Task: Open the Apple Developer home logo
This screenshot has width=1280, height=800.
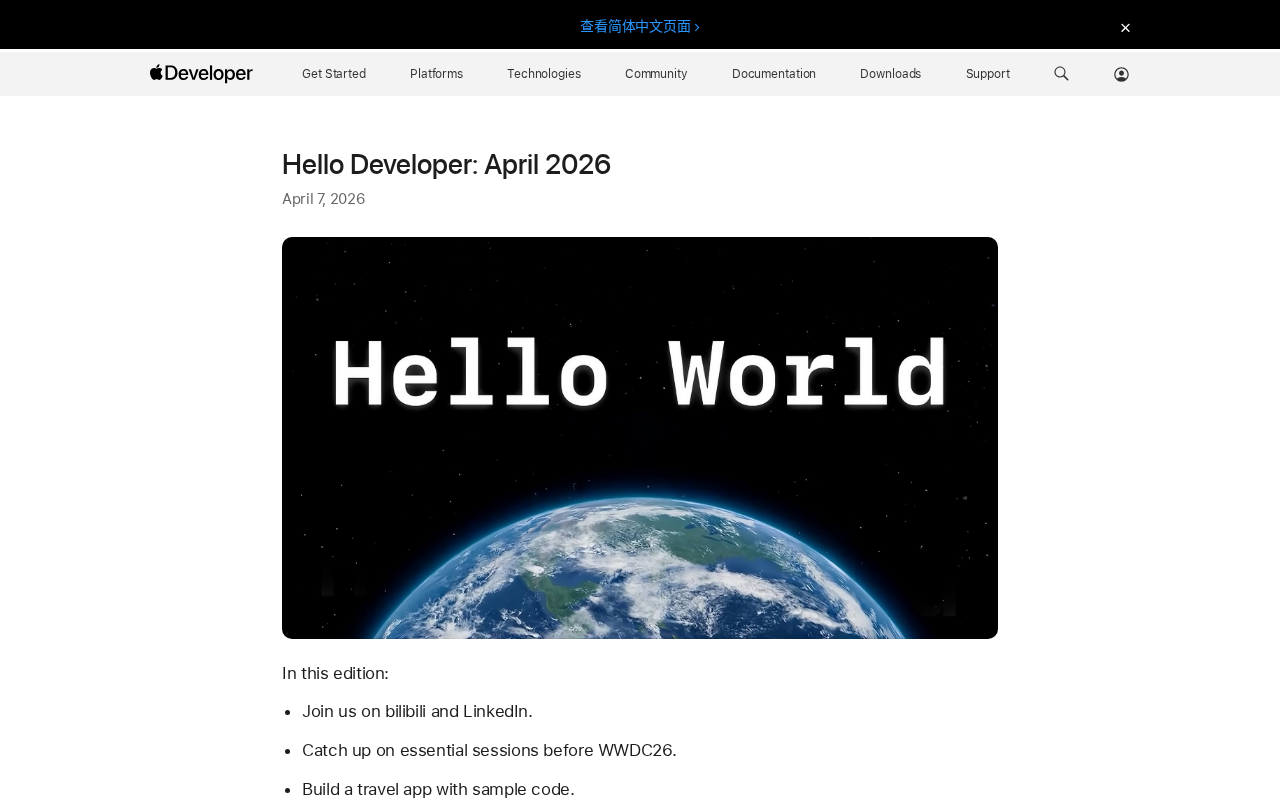Action: coord(201,73)
